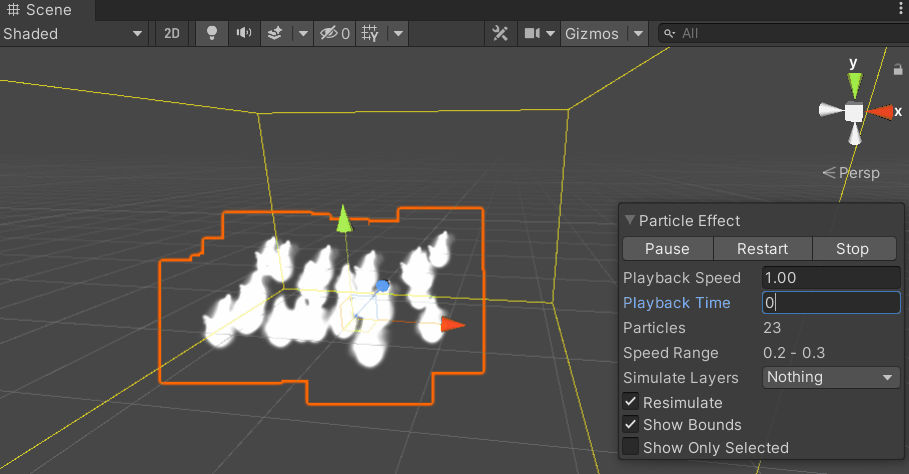This screenshot has width=909, height=474.
Task: Open the effects dropdown arrow
Action: tap(303, 34)
